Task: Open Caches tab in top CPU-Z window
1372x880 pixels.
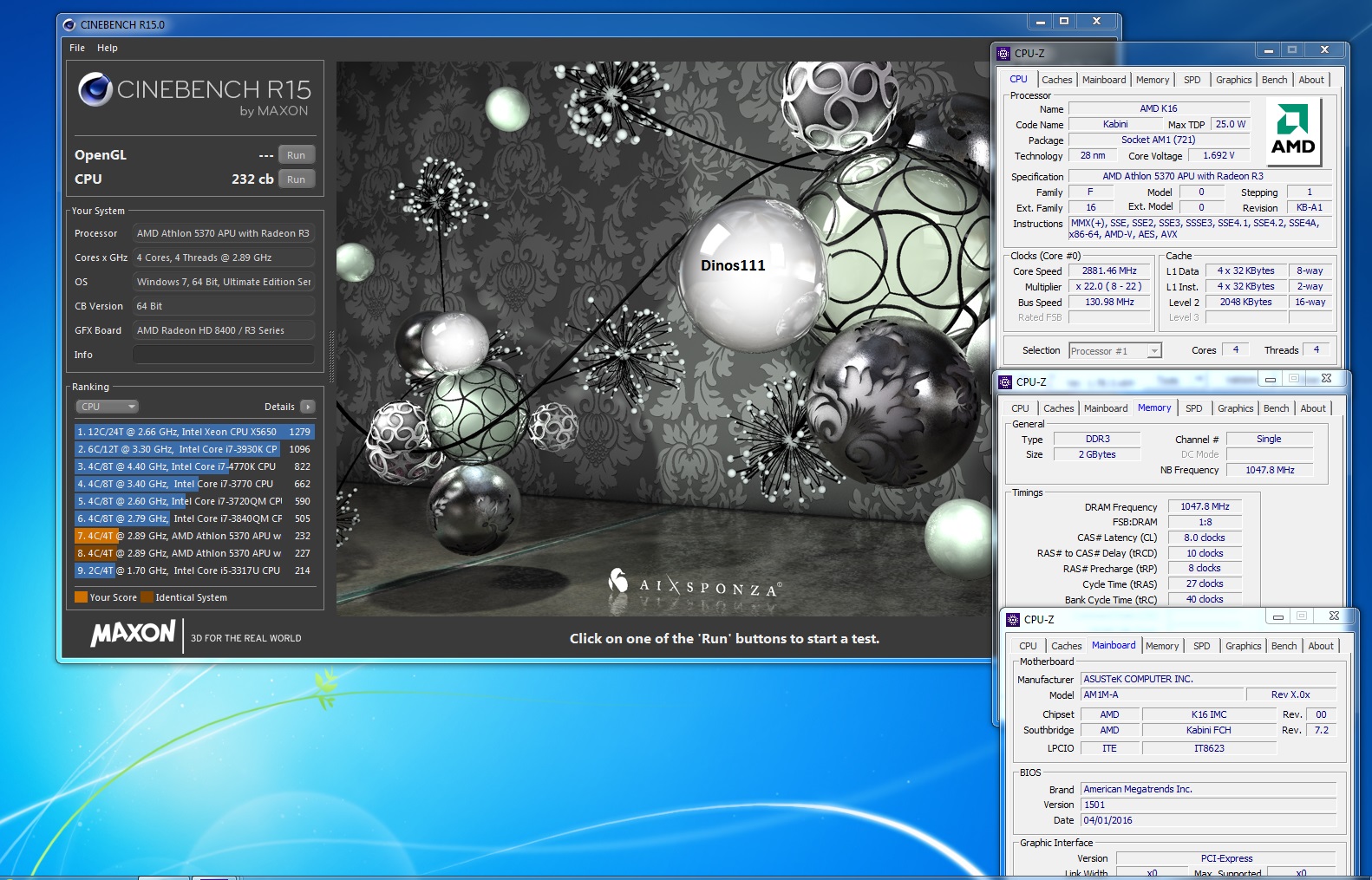Action: click(x=1056, y=80)
